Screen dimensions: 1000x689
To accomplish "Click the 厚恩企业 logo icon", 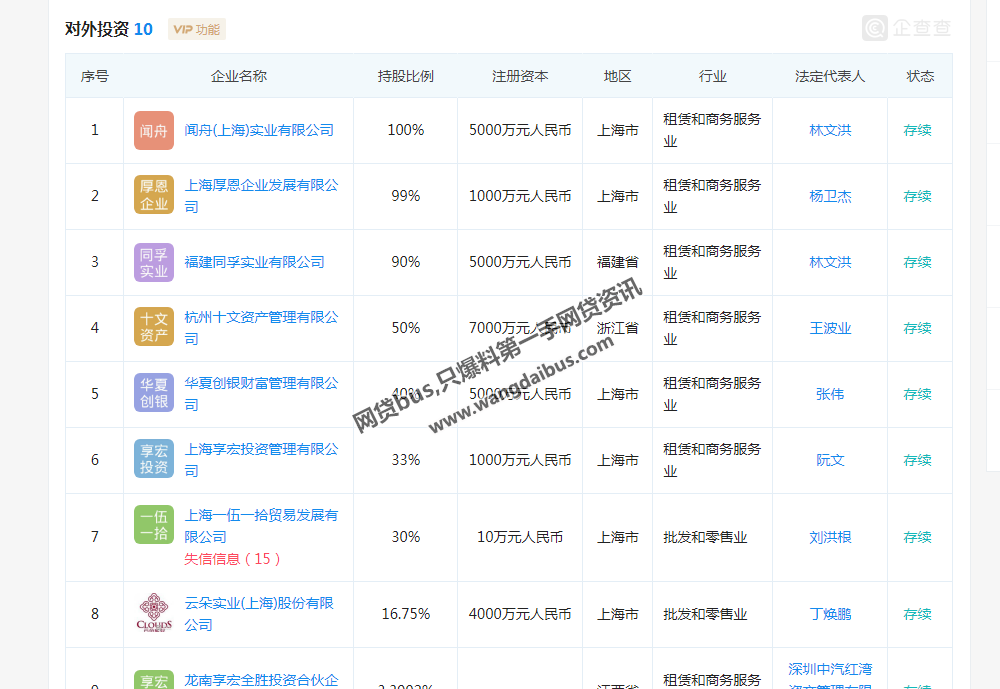I will point(153,195).
